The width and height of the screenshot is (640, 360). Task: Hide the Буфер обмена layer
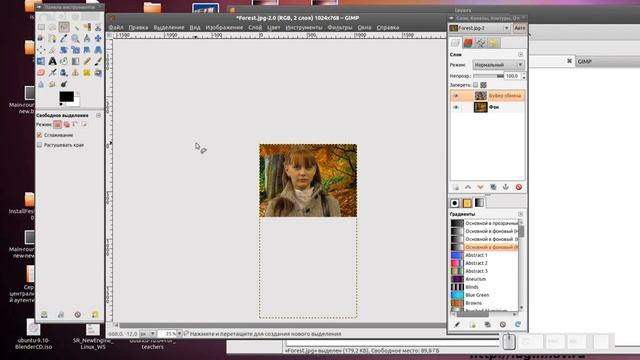[456, 96]
